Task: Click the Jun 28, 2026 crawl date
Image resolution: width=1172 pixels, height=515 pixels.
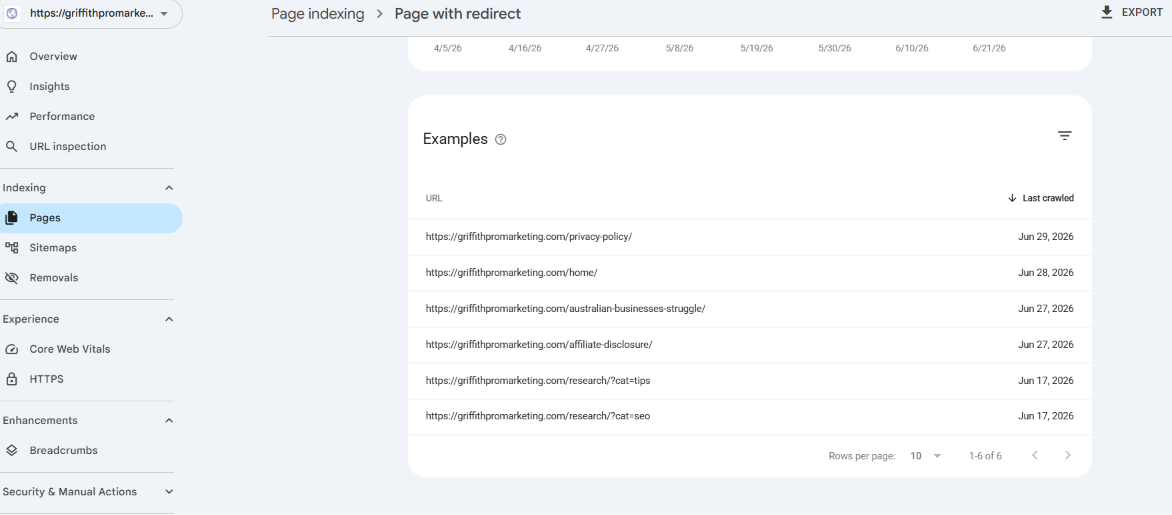Action: pos(1046,273)
